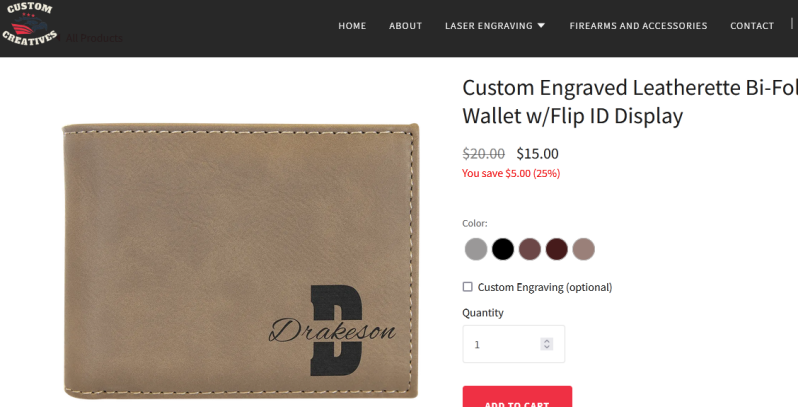Focus the Quantity input field
798x407 pixels.
tap(514, 344)
